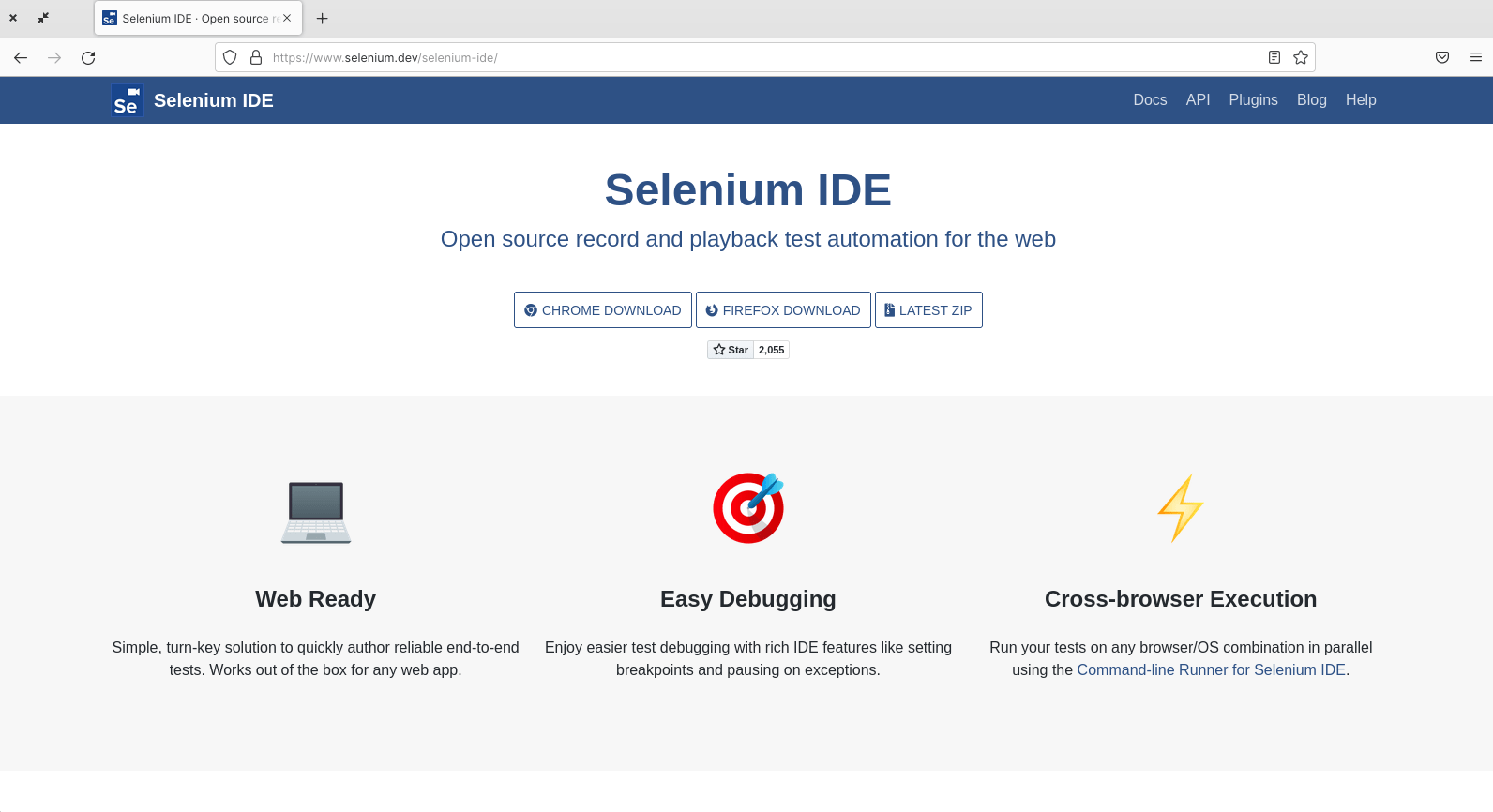Screen dimensions: 1493x812
Task: Open the API navigation link
Action: [1198, 100]
